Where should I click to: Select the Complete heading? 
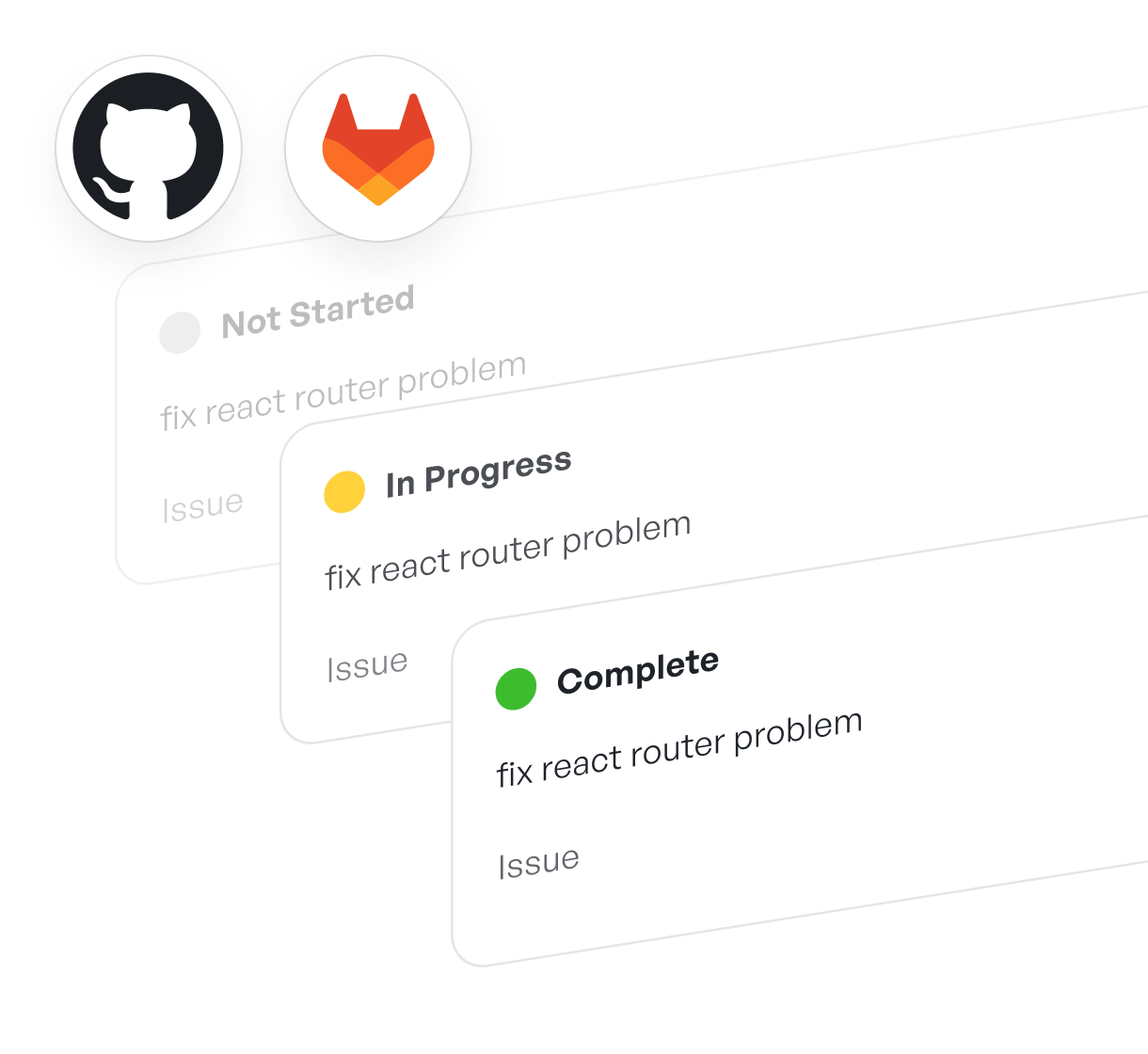(638, 671)
